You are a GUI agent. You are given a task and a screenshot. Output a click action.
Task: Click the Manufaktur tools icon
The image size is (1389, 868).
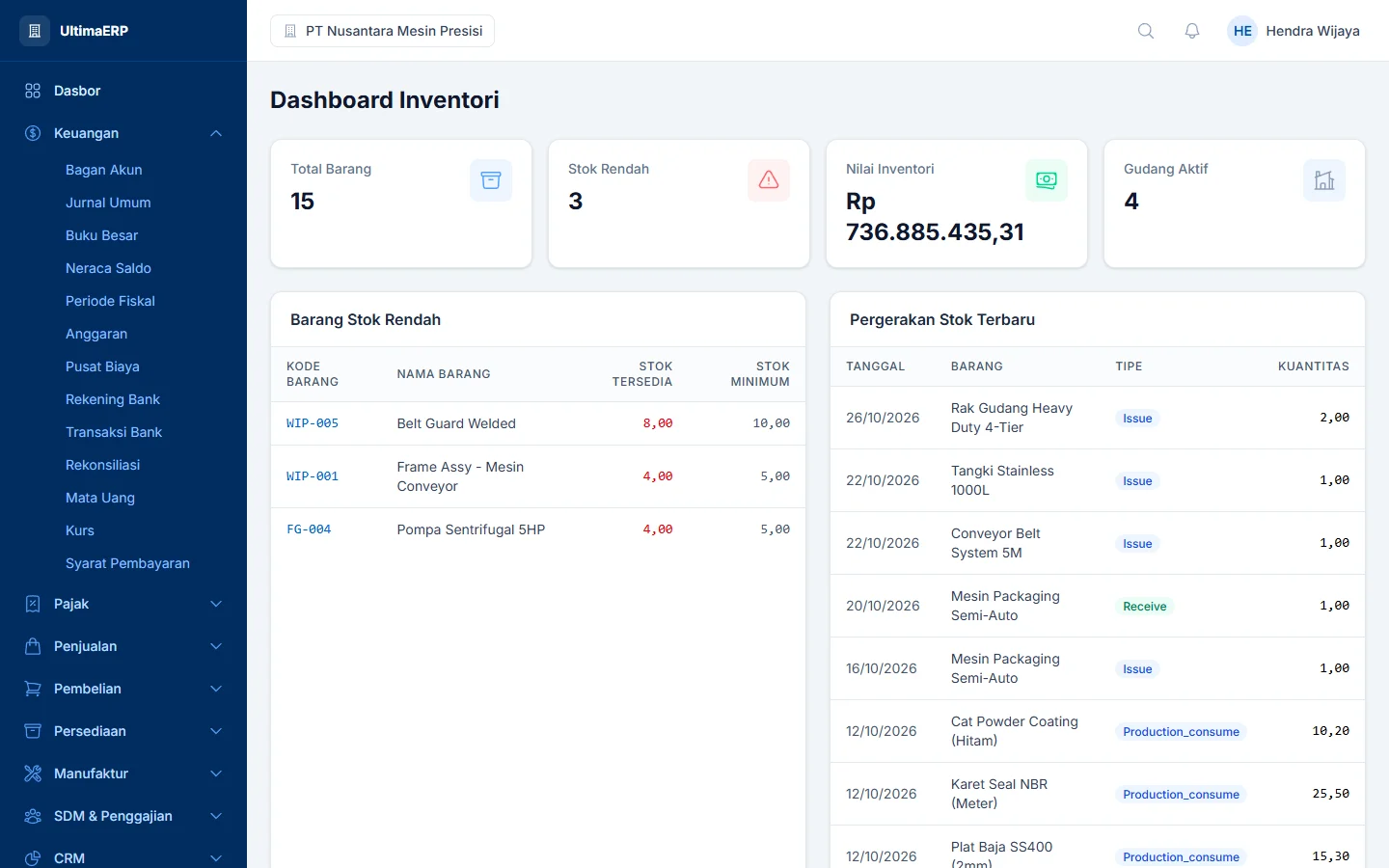[x=33, y=773]
